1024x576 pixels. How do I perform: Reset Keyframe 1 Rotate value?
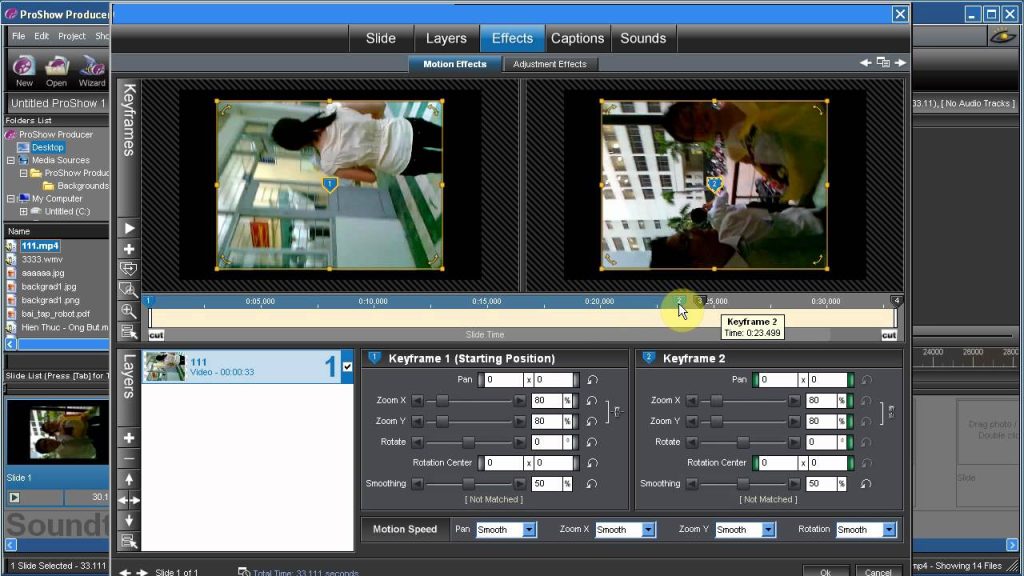(x=592, y=442)
